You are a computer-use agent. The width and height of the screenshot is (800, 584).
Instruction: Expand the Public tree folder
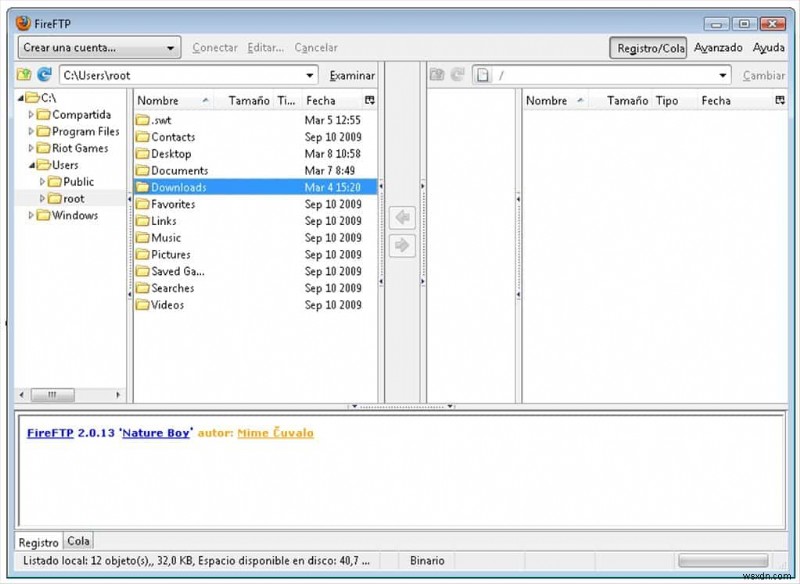42,182
